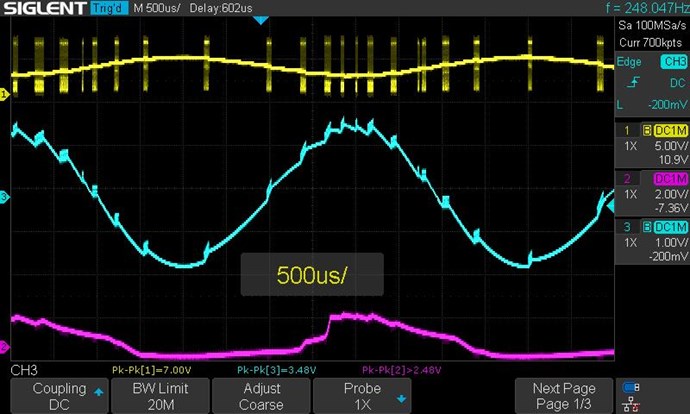This screenshot has height=414, width=690.
Task: Open the Coupling DC softkey menu
Action: coord(59,396)
